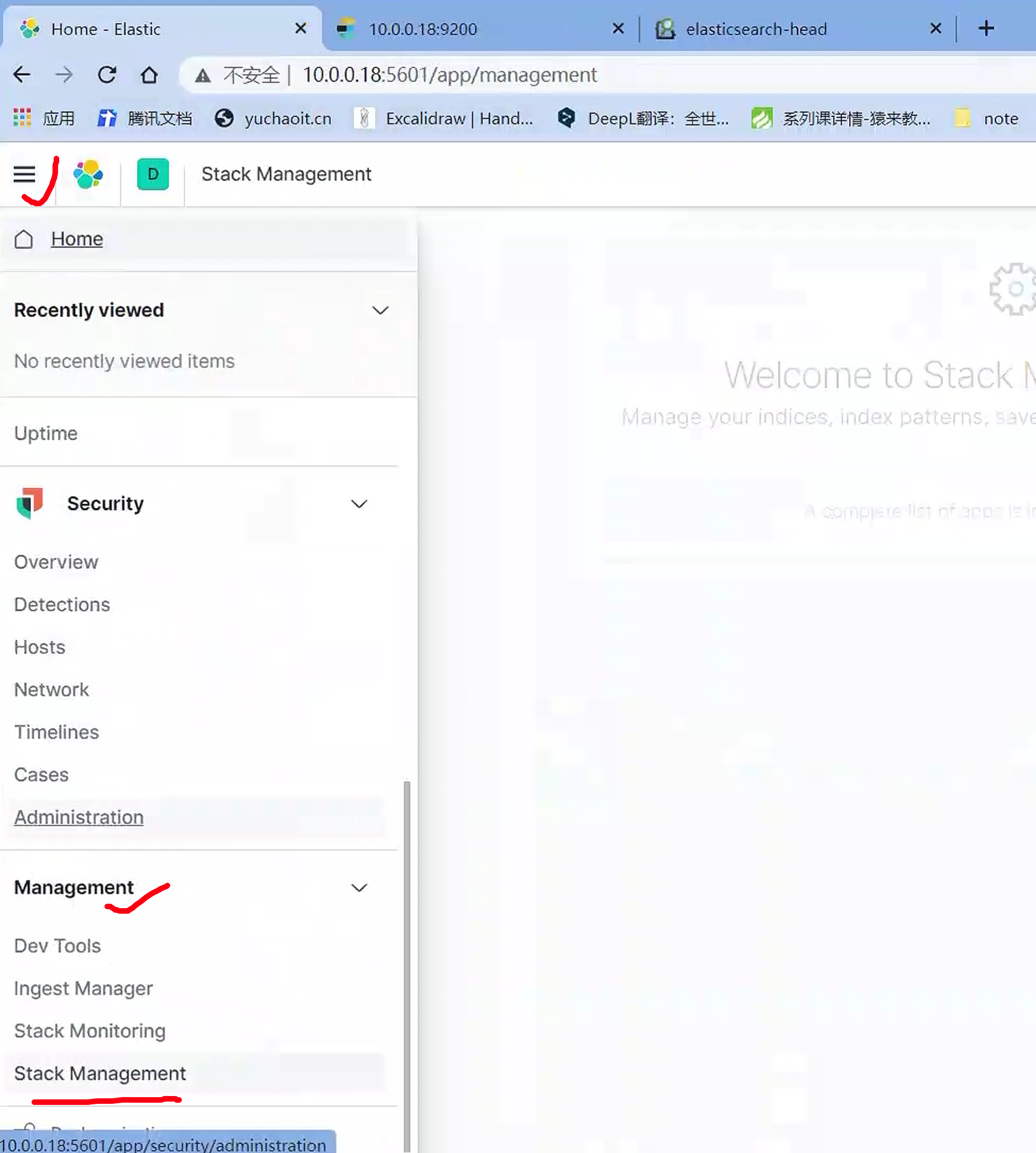
Task: Collapse the Security section chevron
Action: (359, 504)
